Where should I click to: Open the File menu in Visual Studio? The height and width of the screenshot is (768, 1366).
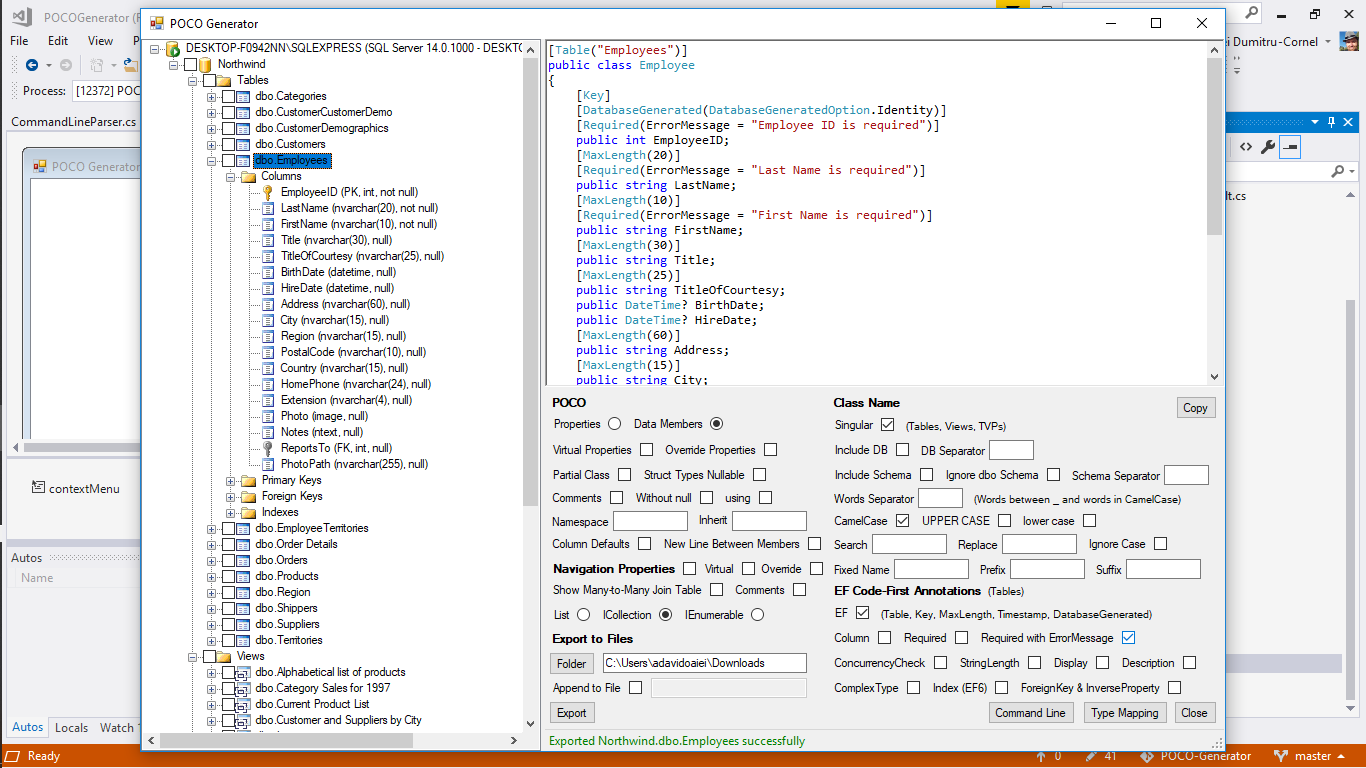pos(19,41)
